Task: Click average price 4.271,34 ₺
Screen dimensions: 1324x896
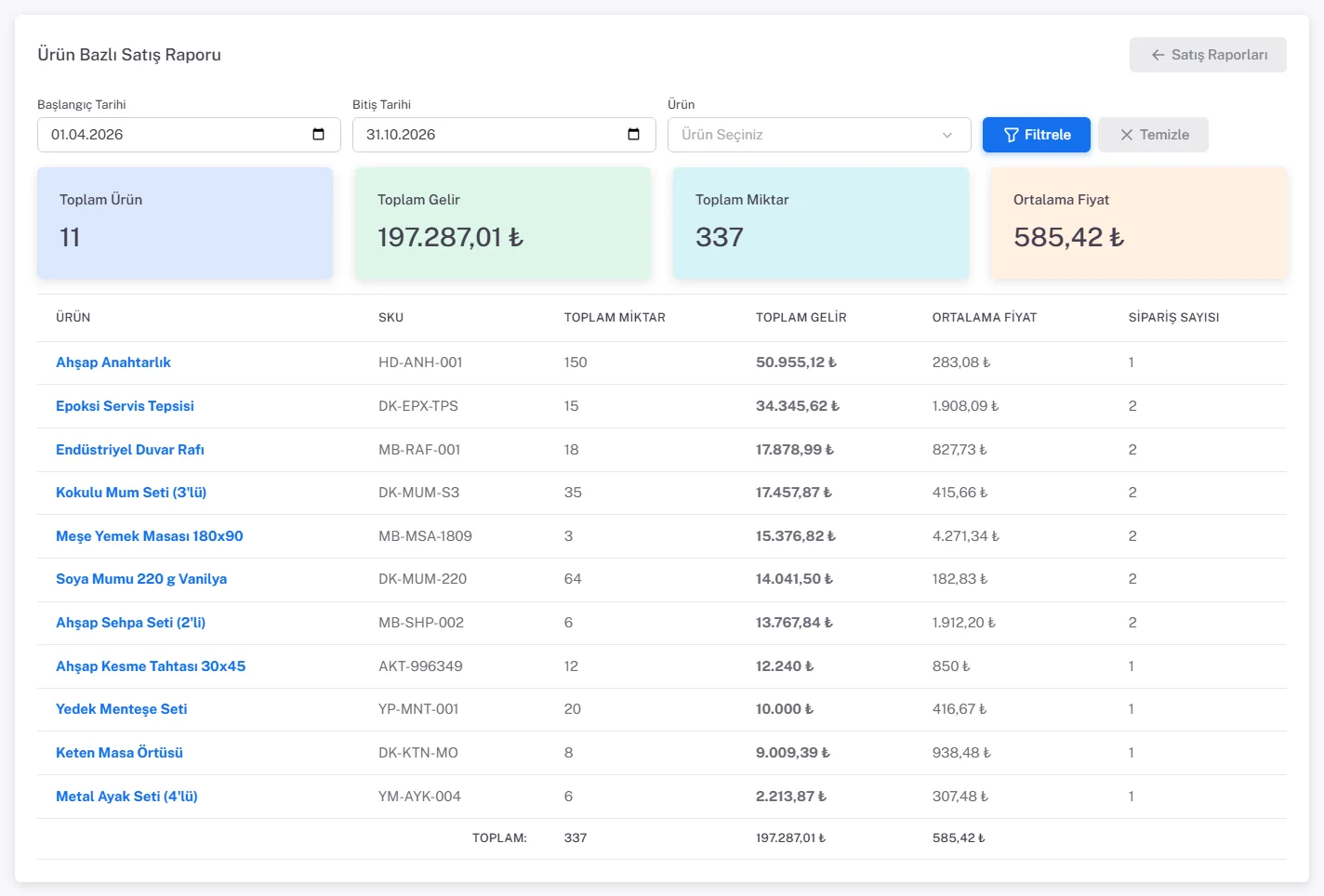Action: (966, 536)
